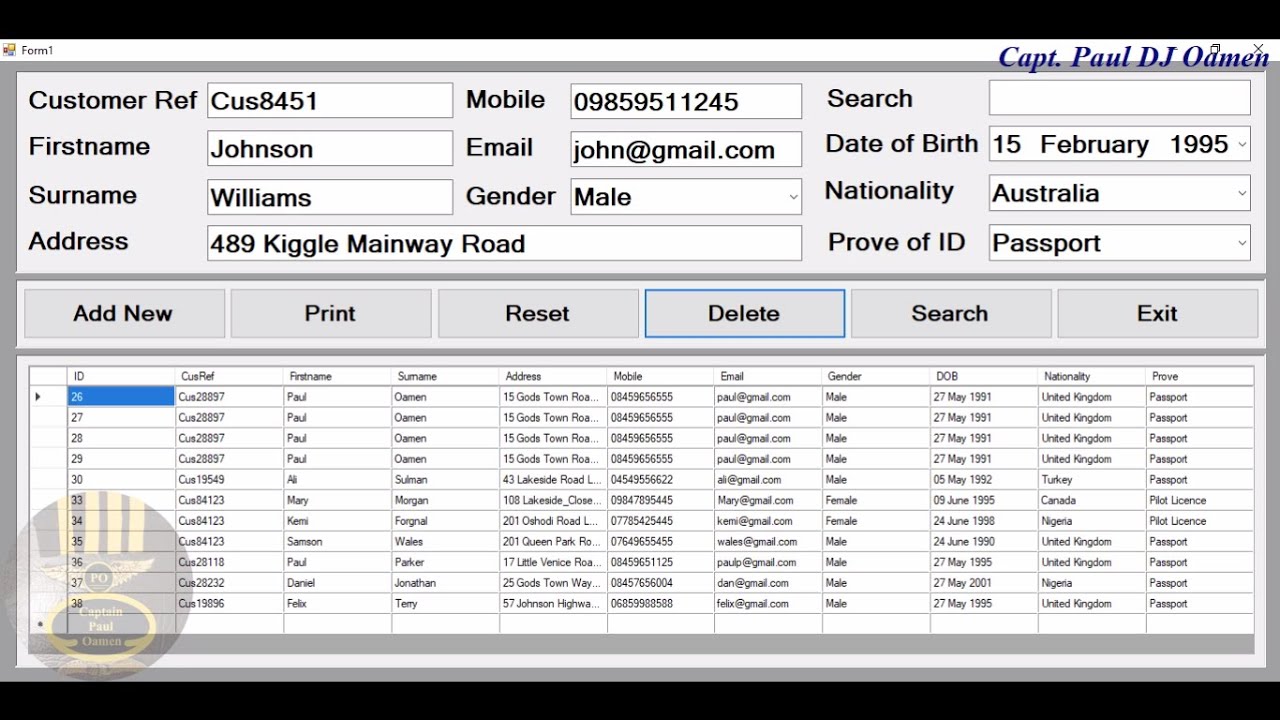The width and height of the screenshot is (1280, 720).
Task: Click the firstname cell Kemi
Action: 337,521
